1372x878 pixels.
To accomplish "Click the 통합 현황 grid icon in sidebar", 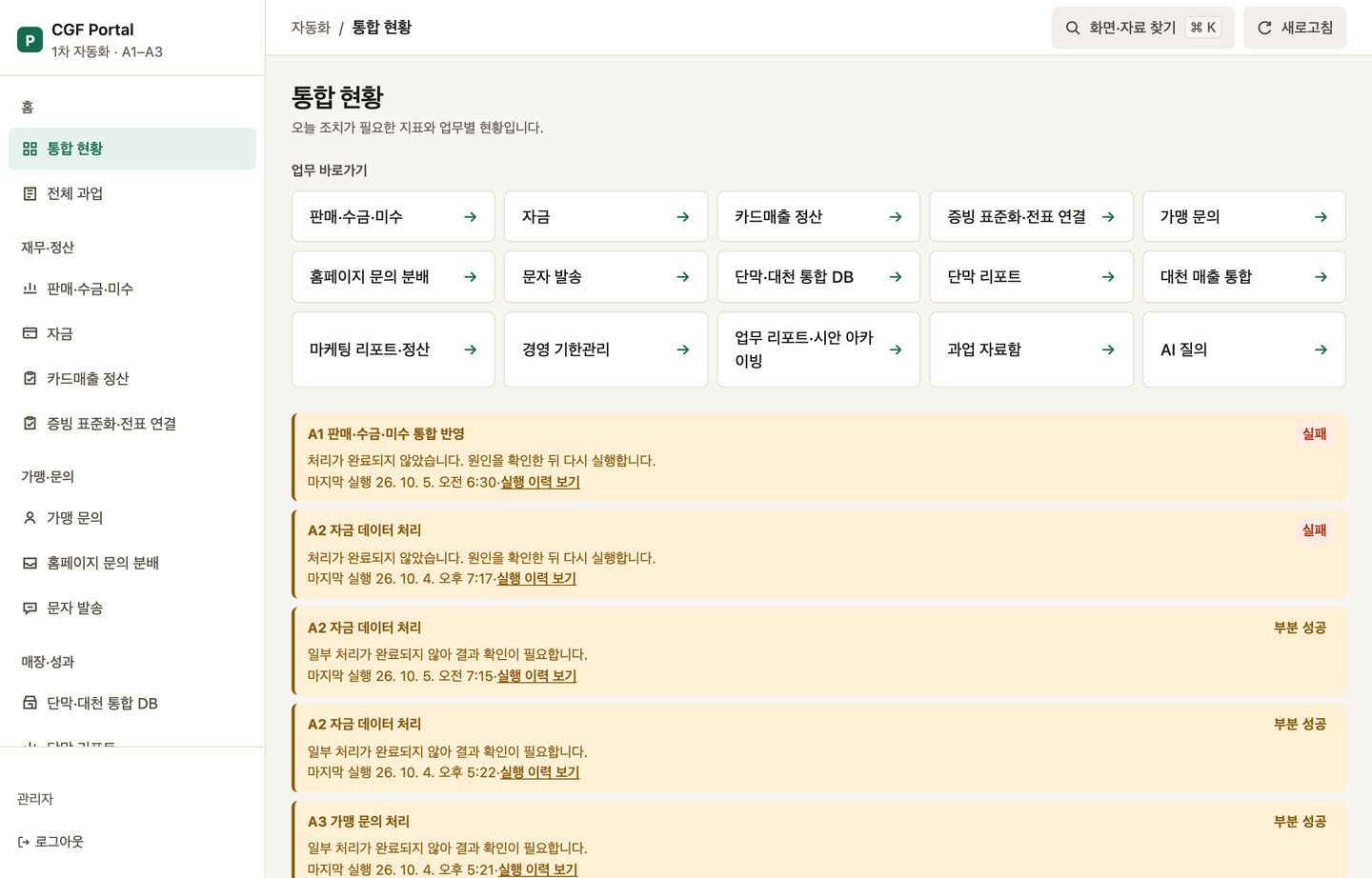I will pos(30,149).
